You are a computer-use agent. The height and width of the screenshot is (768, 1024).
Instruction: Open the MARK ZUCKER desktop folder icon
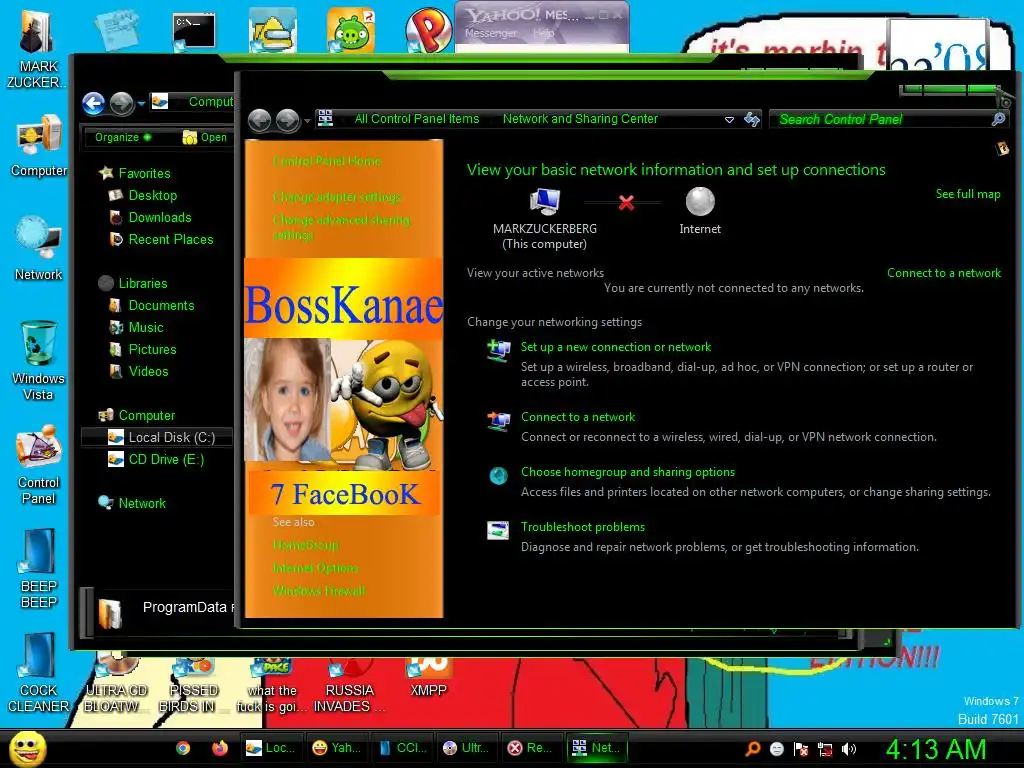point(36,47)
